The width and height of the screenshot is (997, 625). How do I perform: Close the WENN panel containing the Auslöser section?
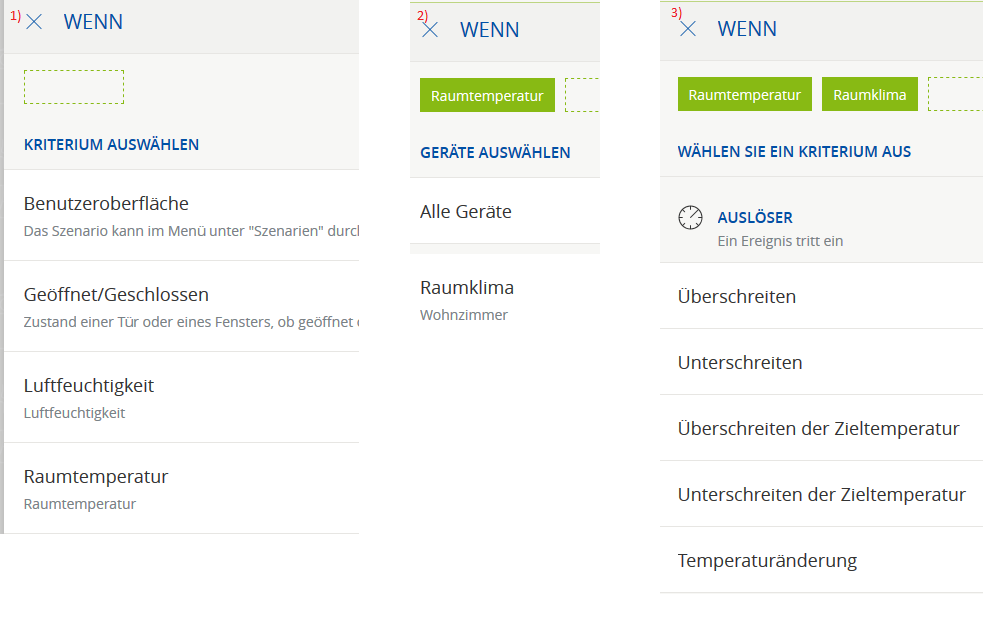pos(688,29)
